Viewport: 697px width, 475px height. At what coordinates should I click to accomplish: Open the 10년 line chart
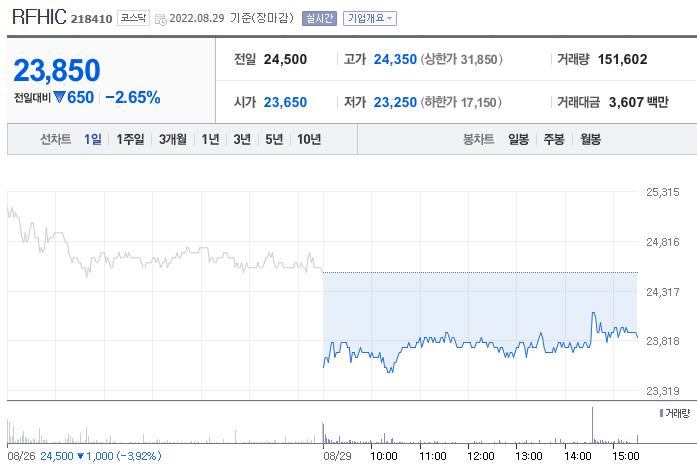click(309, 140)
